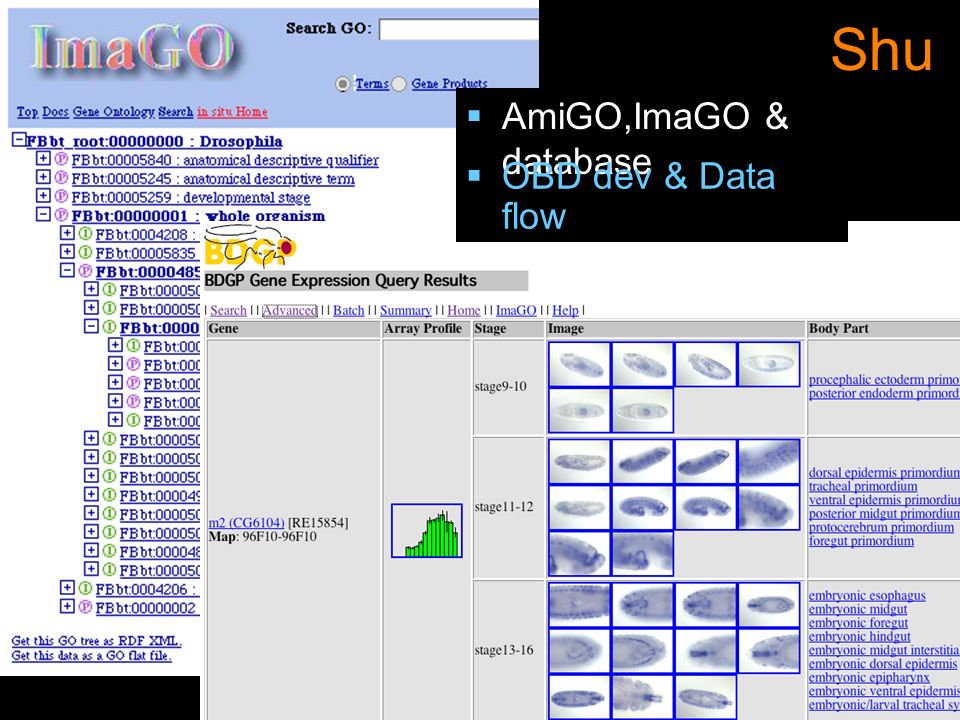
Task: Click part-of icon beside FBbt:00005245
Action: pyautogui.click(x=61, y=178)
